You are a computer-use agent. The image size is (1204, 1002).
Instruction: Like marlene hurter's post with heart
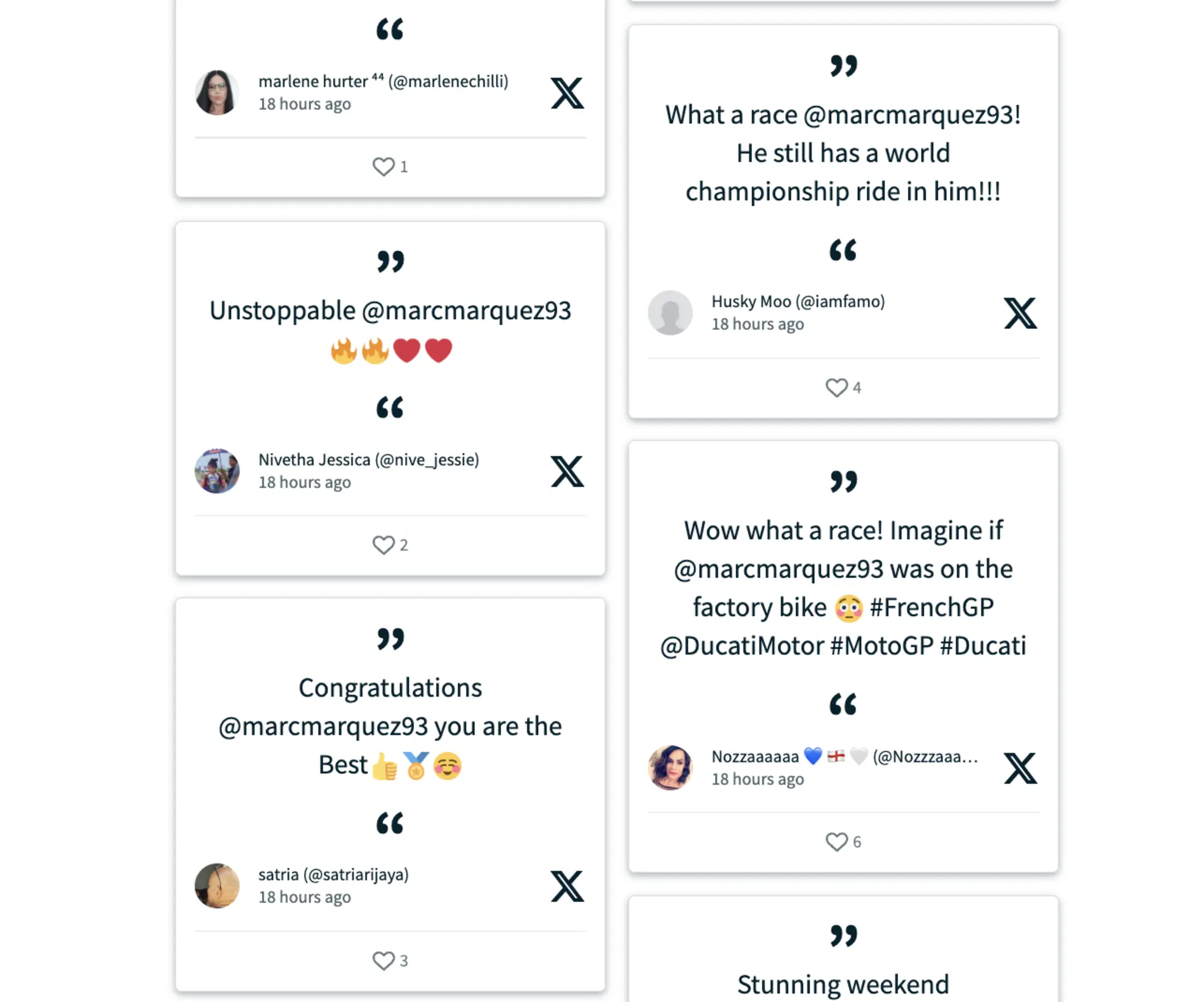(x=383, y=167)
